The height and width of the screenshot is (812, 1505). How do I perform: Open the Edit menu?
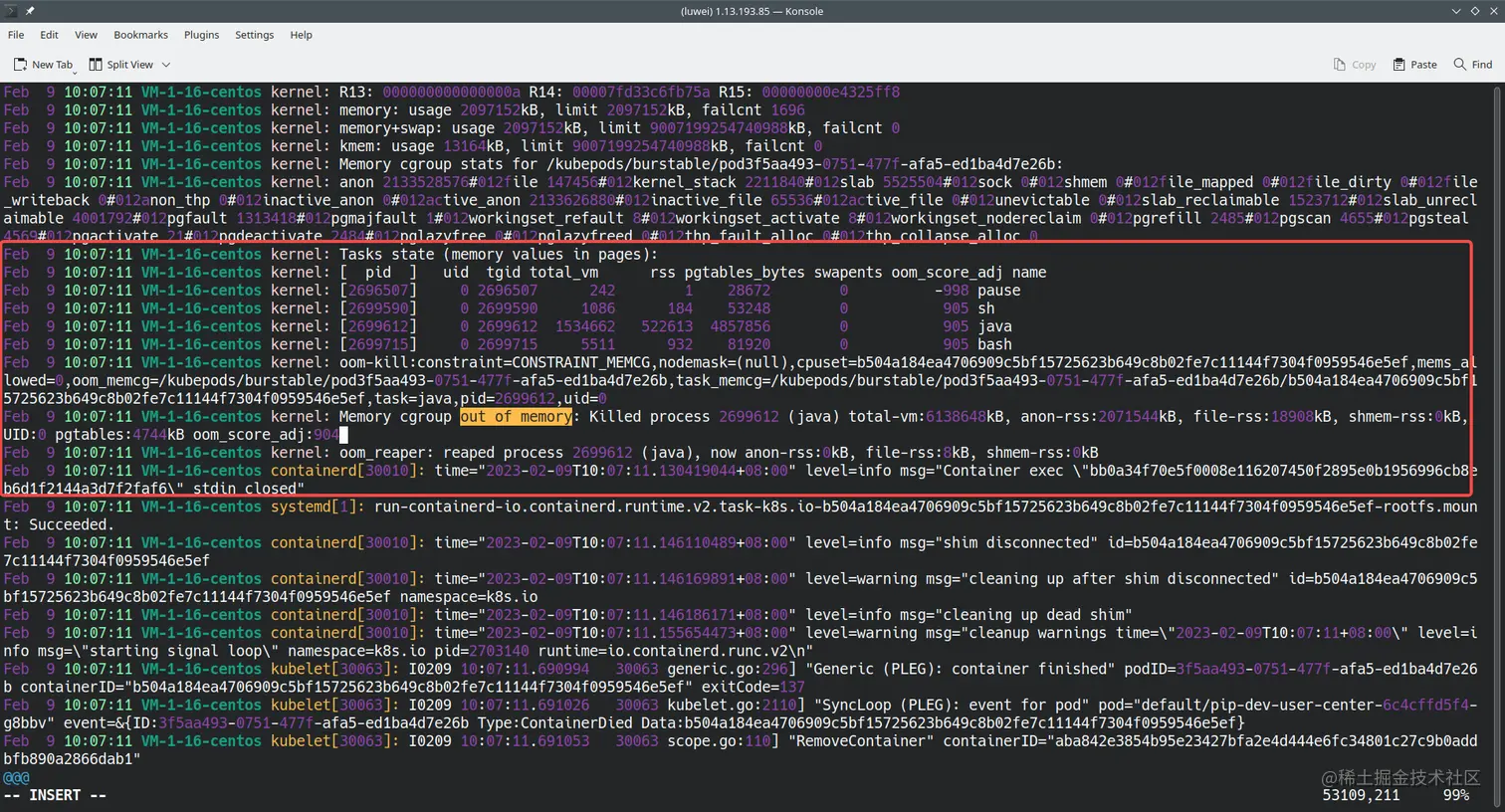coord(49,35)
